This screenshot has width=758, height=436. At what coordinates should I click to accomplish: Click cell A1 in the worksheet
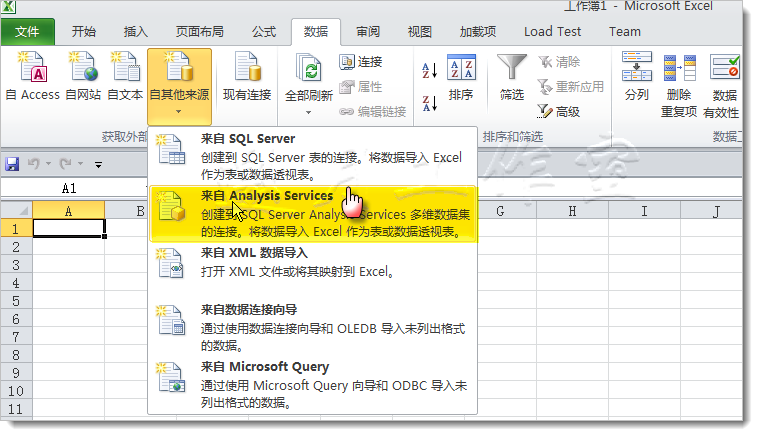pyautogui.click(x=69, y=229)
